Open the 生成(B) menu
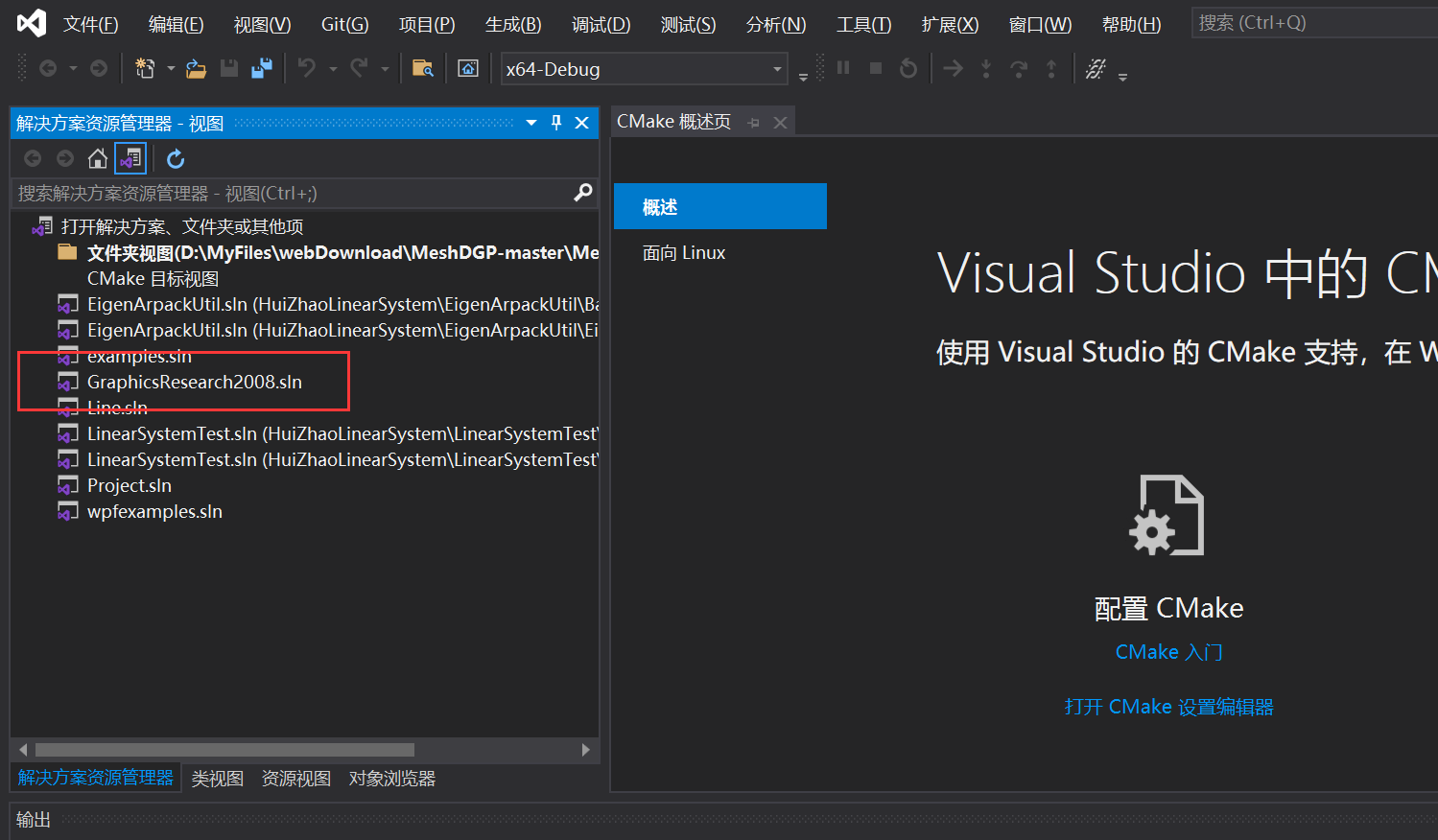1438x840 pixels. tap(513, 24)
